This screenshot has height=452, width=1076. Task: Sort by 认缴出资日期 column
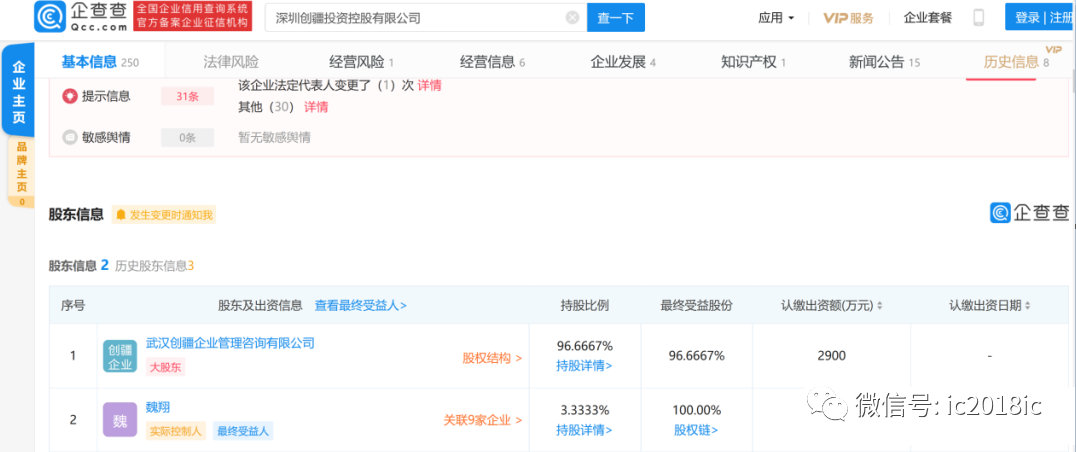point(990,305)
